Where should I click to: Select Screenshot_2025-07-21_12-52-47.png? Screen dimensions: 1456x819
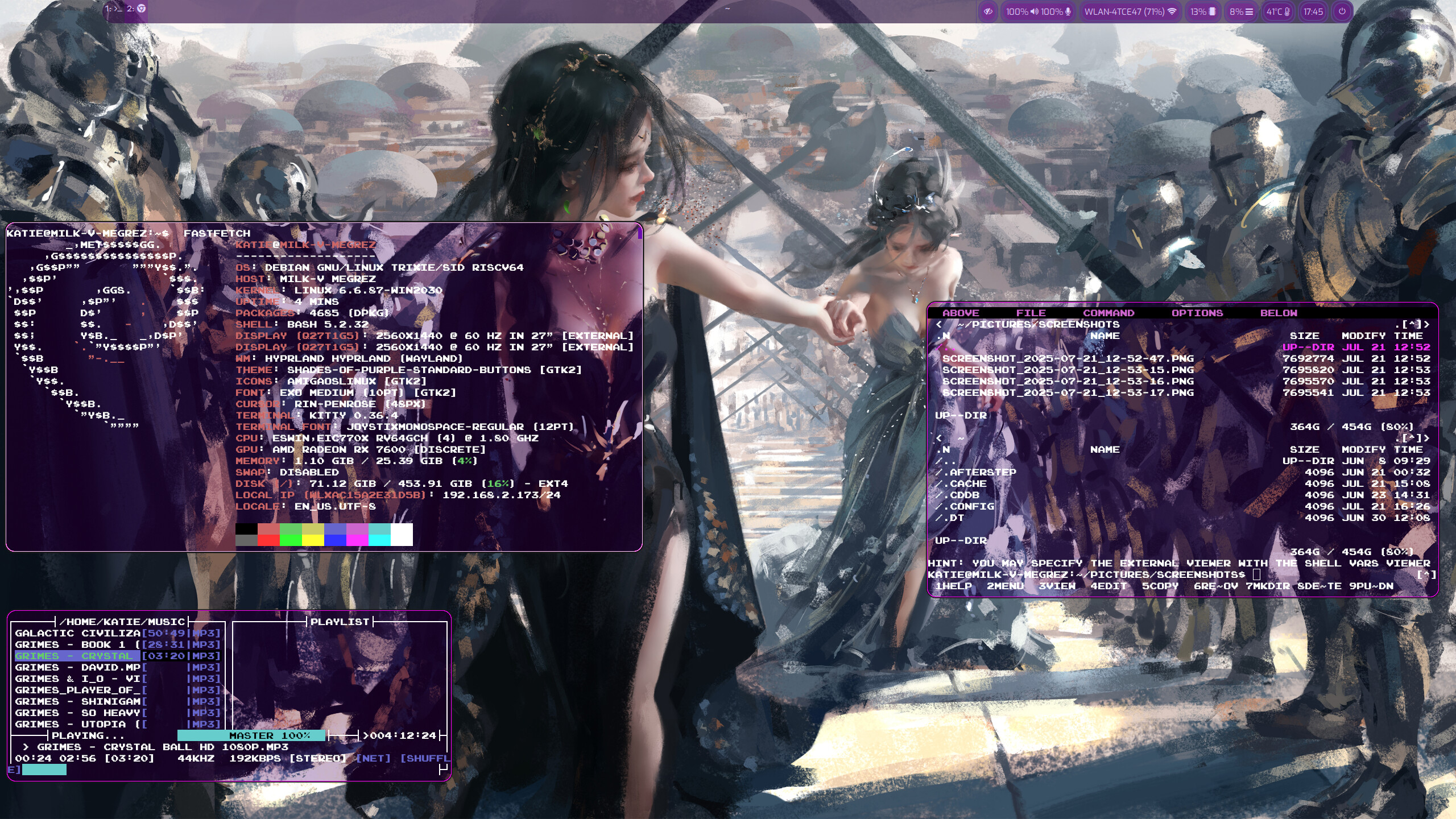[x=1182, y=358]
